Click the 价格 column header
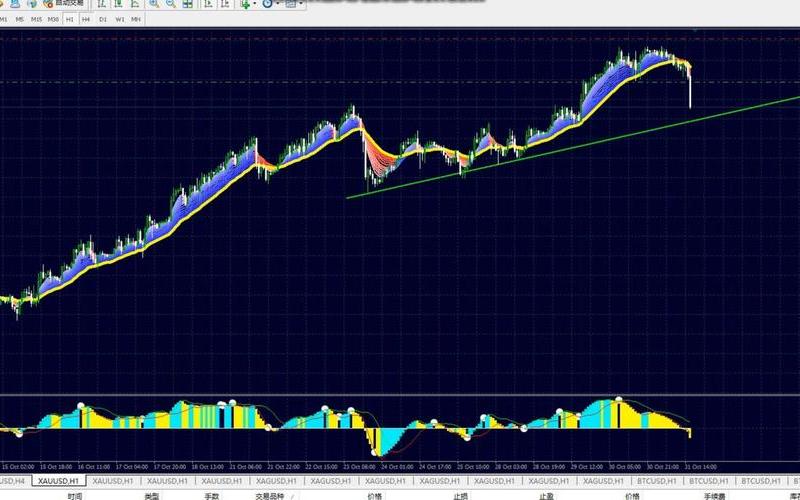This screenshot has width=800, height=500. (374, 495)
